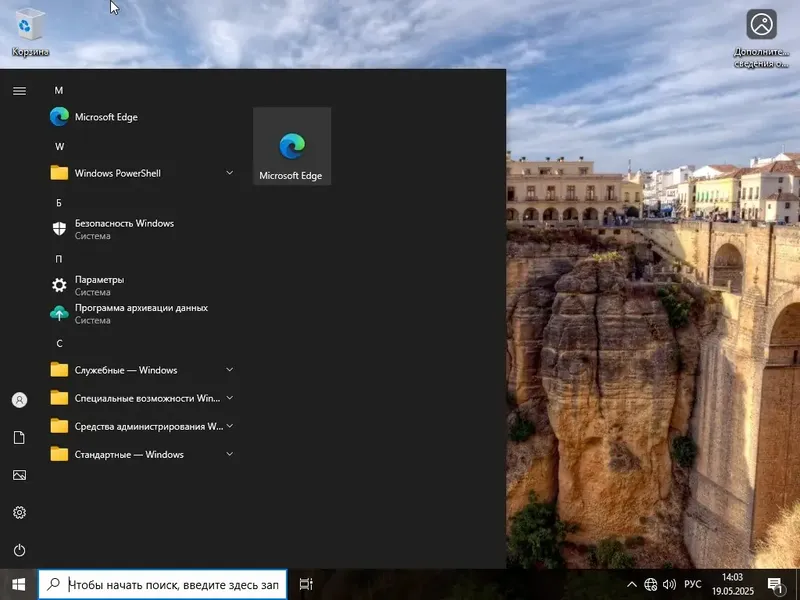Open the user account icon in Start
Viewport: 800px width, 600px height.
click(x=18, y=399)
